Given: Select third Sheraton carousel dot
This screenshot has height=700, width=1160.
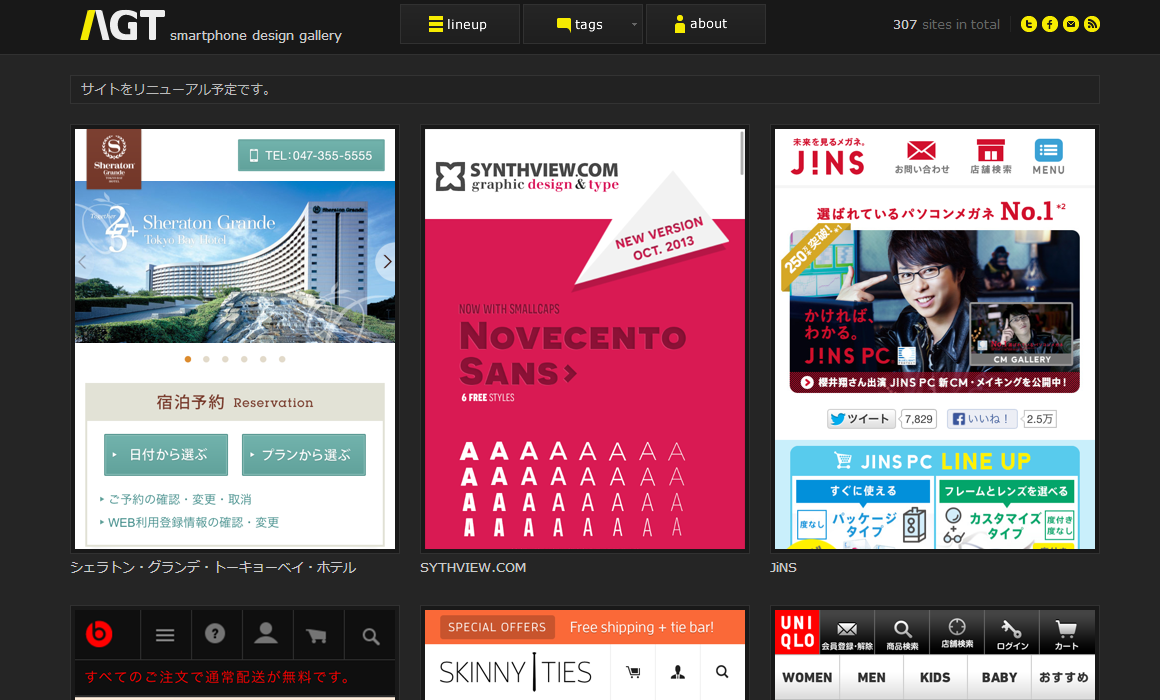Looking at the screenshot, I should point(225,359).
